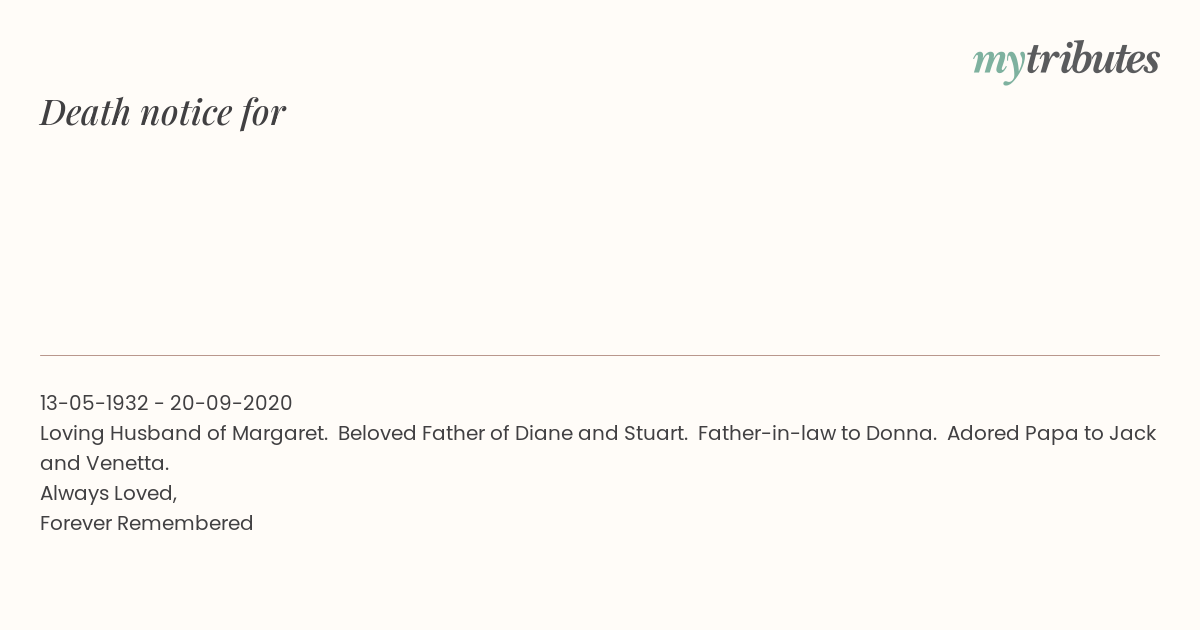Click the horizontal divider line

point(600,355)
